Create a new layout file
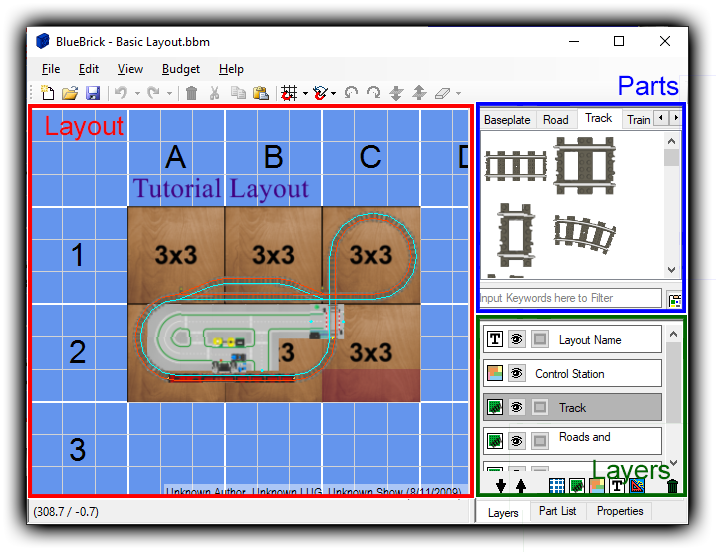Screen dimensions: 716x552 (47, 93)
